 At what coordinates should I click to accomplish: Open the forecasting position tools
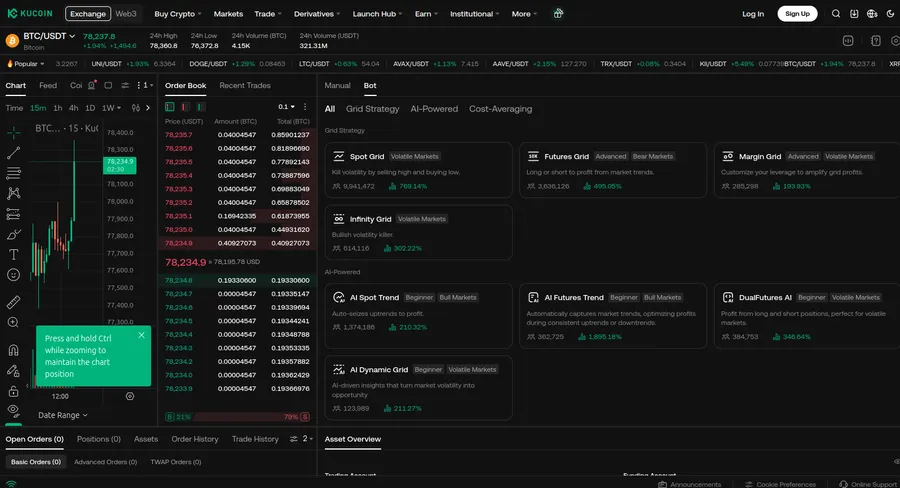click(13, 214)
